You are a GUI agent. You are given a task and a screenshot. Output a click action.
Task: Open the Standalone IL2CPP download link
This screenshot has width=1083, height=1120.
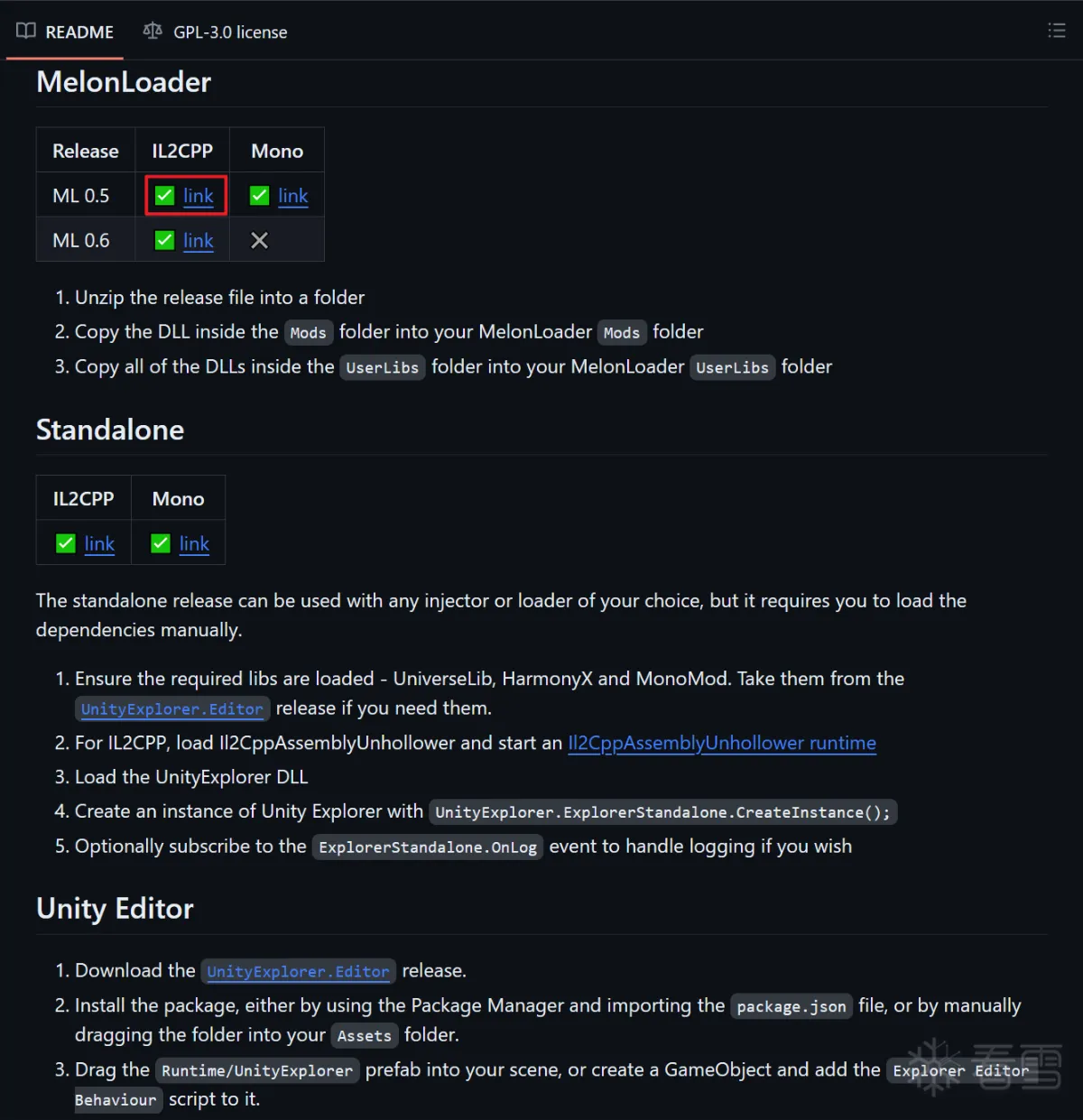99,543
